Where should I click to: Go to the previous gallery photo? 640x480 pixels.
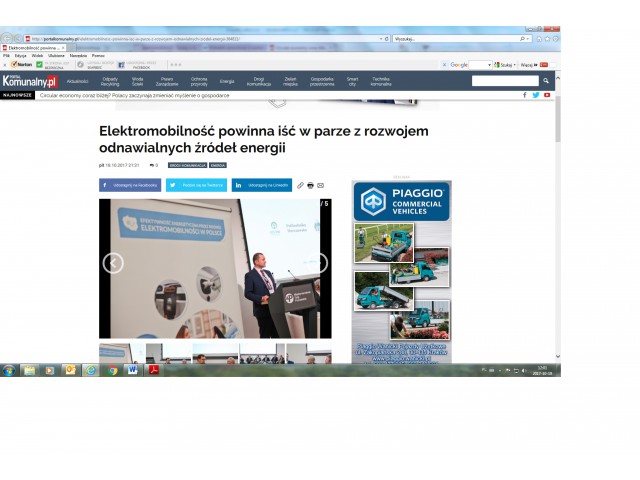(113, 263)
